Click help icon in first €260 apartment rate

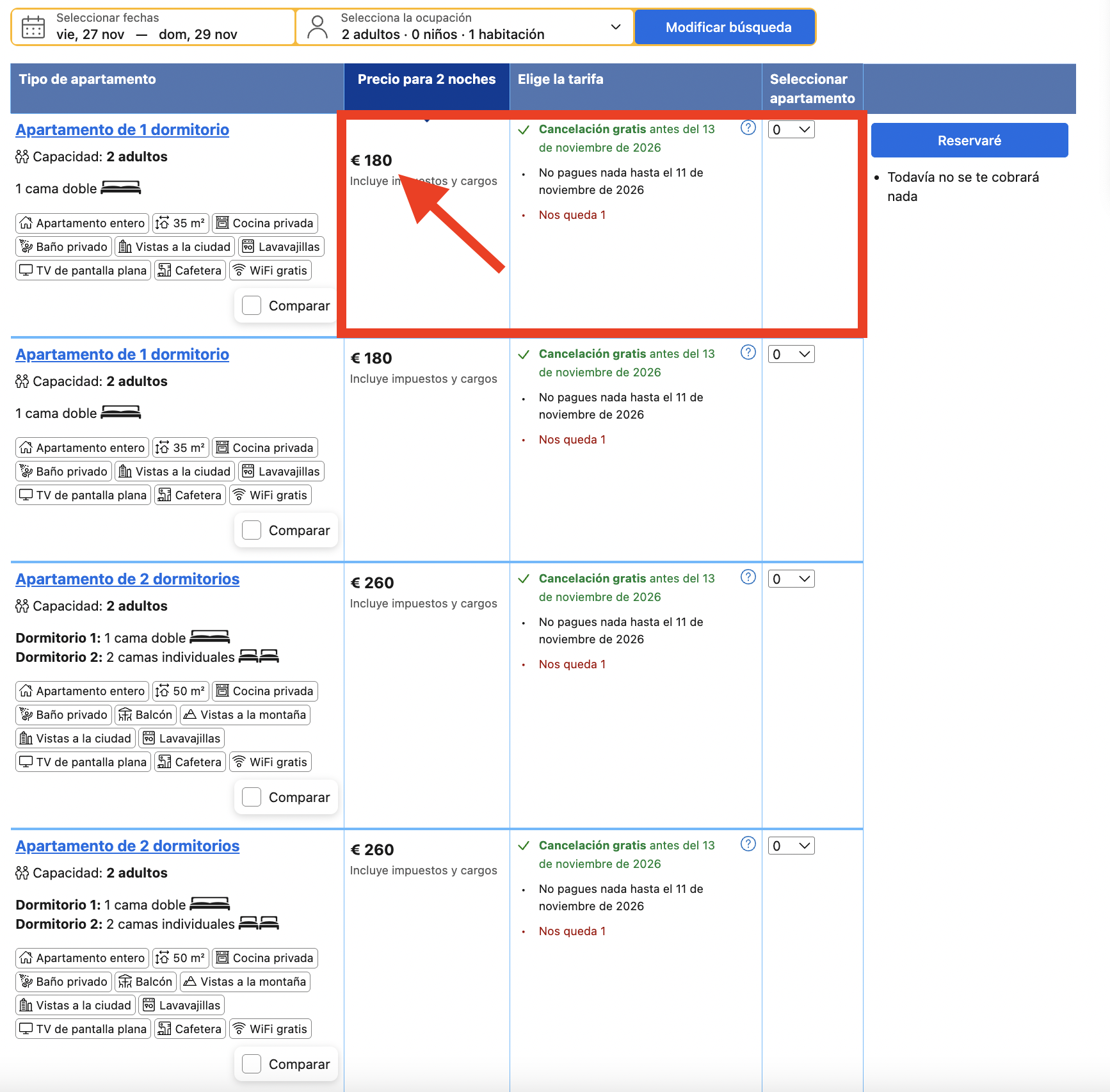click(x=748, y=577)
